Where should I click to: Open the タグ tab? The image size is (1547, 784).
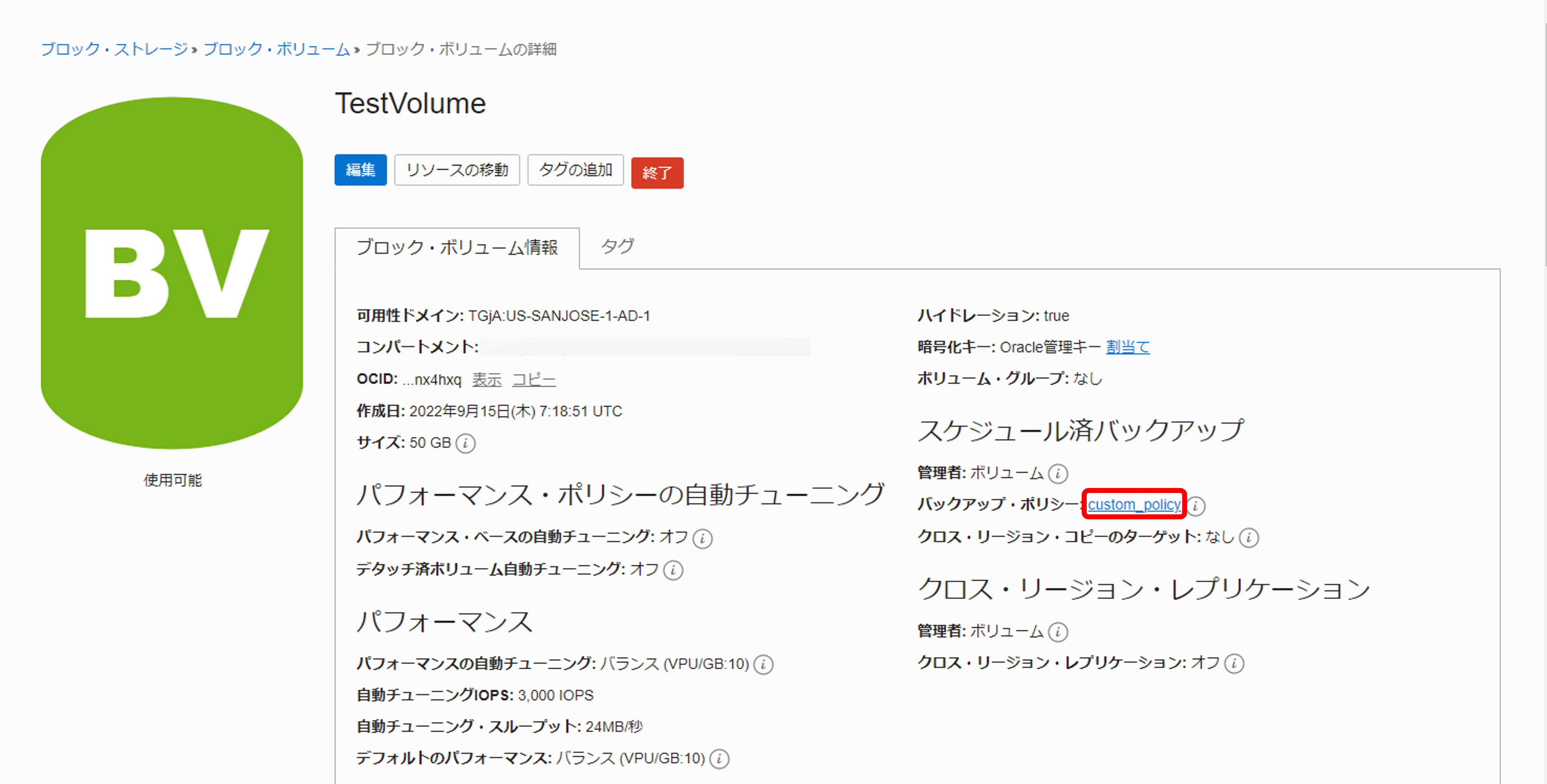point(617,246)
